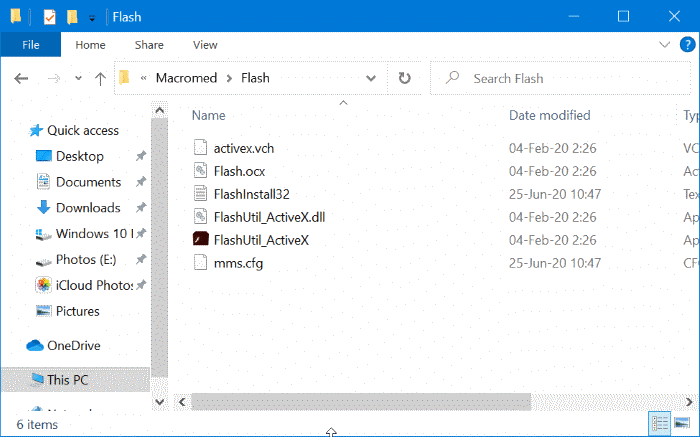Open Pictures in the navigation pane
700x437 pixels.
[x=78, y=312]
